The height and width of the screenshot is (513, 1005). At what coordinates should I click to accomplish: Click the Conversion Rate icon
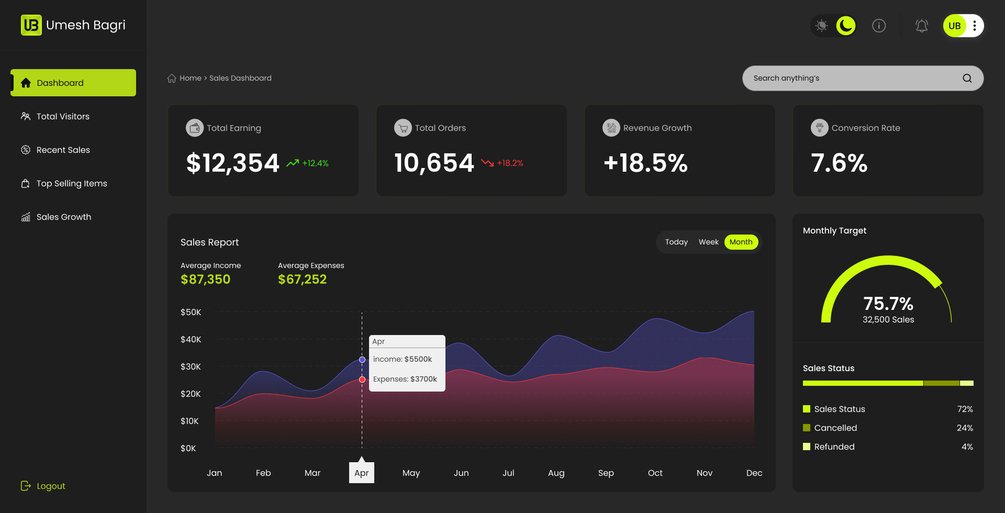(x=820, y=128)
